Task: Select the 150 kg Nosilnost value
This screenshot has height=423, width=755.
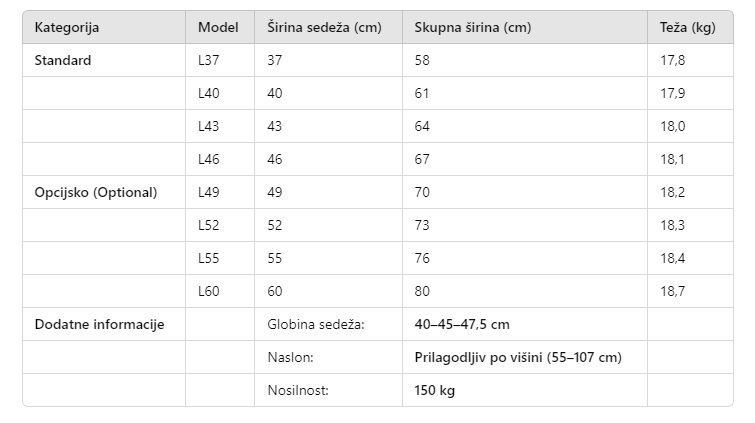Action: [x=434, y=390]
